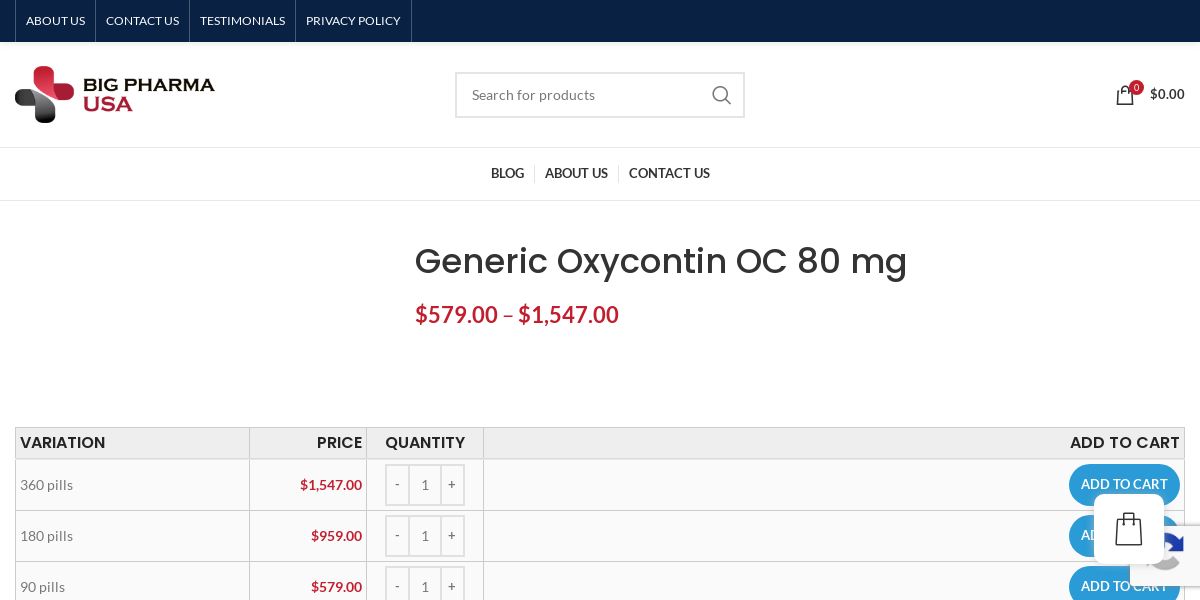Add 360 pills variation to cart
Viewport: 1200px width, 600px height.
[1123, 484]
